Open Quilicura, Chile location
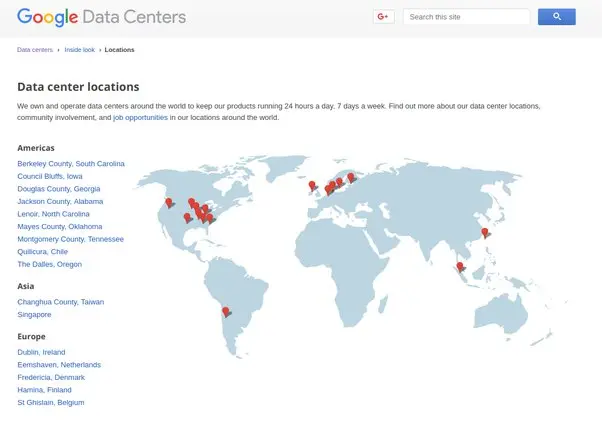602x425 pixels. click(43, 252)
